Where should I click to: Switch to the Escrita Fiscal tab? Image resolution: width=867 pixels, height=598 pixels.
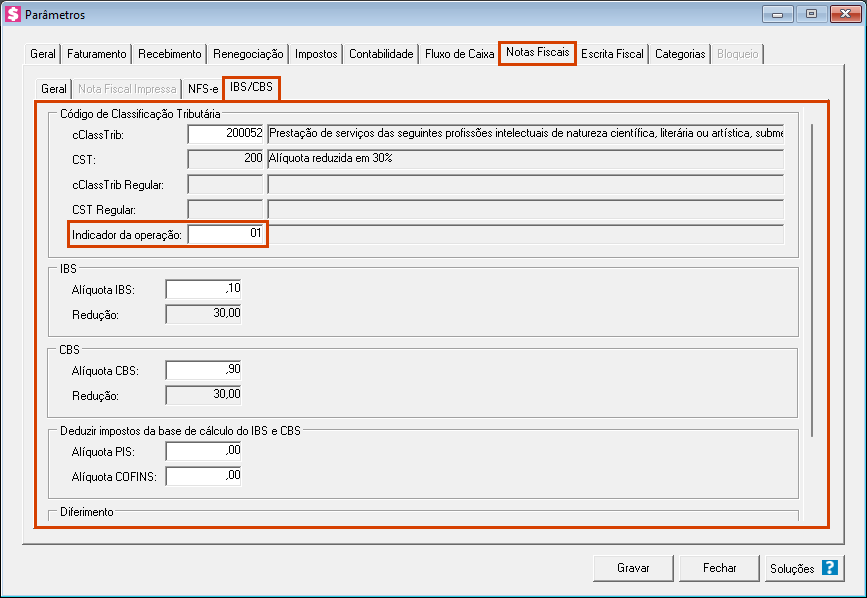pos(612,54)
